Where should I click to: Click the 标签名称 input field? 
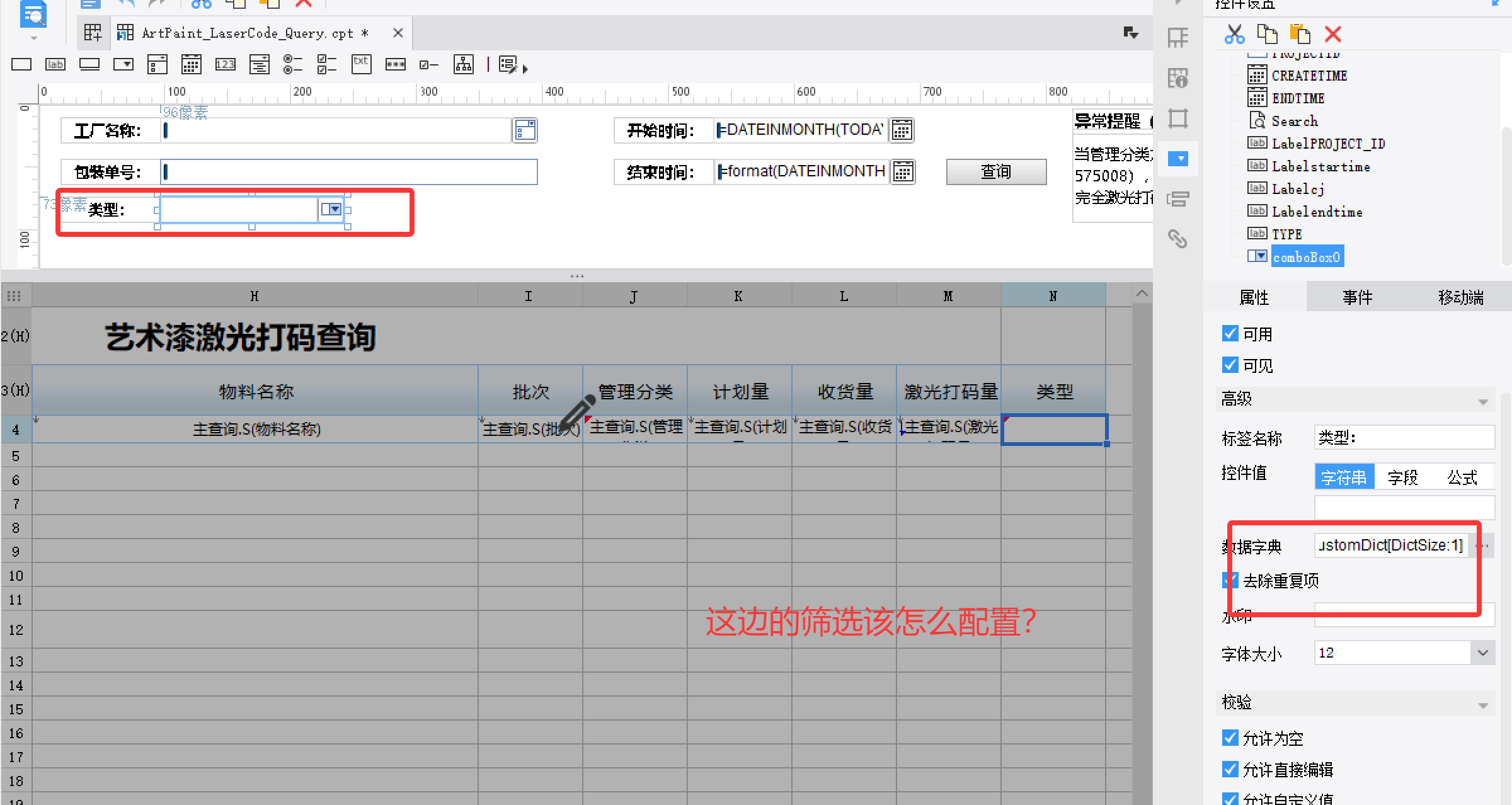(1404, 437)
